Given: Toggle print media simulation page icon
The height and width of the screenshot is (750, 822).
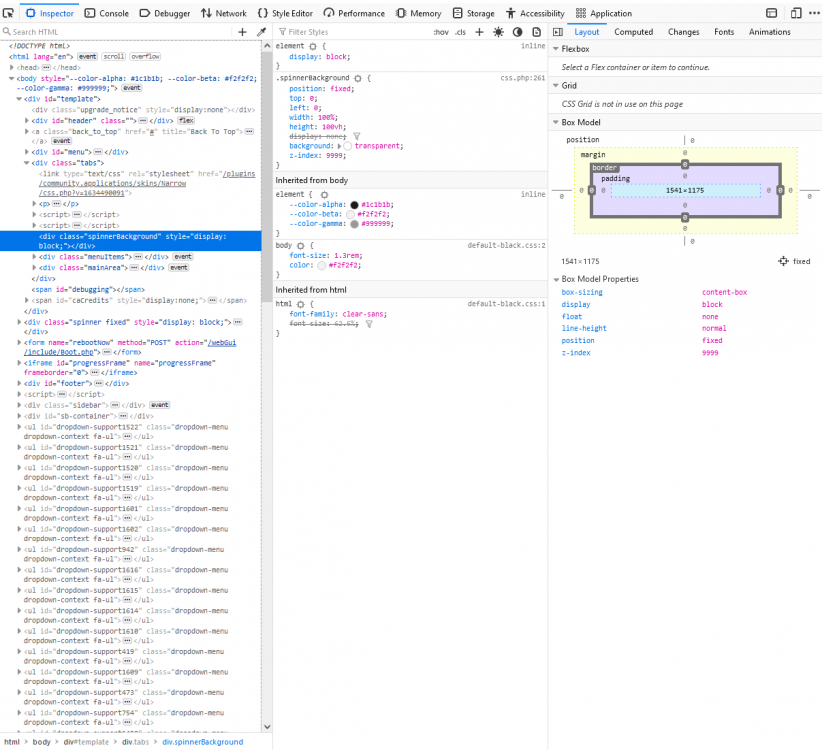Looking at the screenshot, I should point(536,32).
